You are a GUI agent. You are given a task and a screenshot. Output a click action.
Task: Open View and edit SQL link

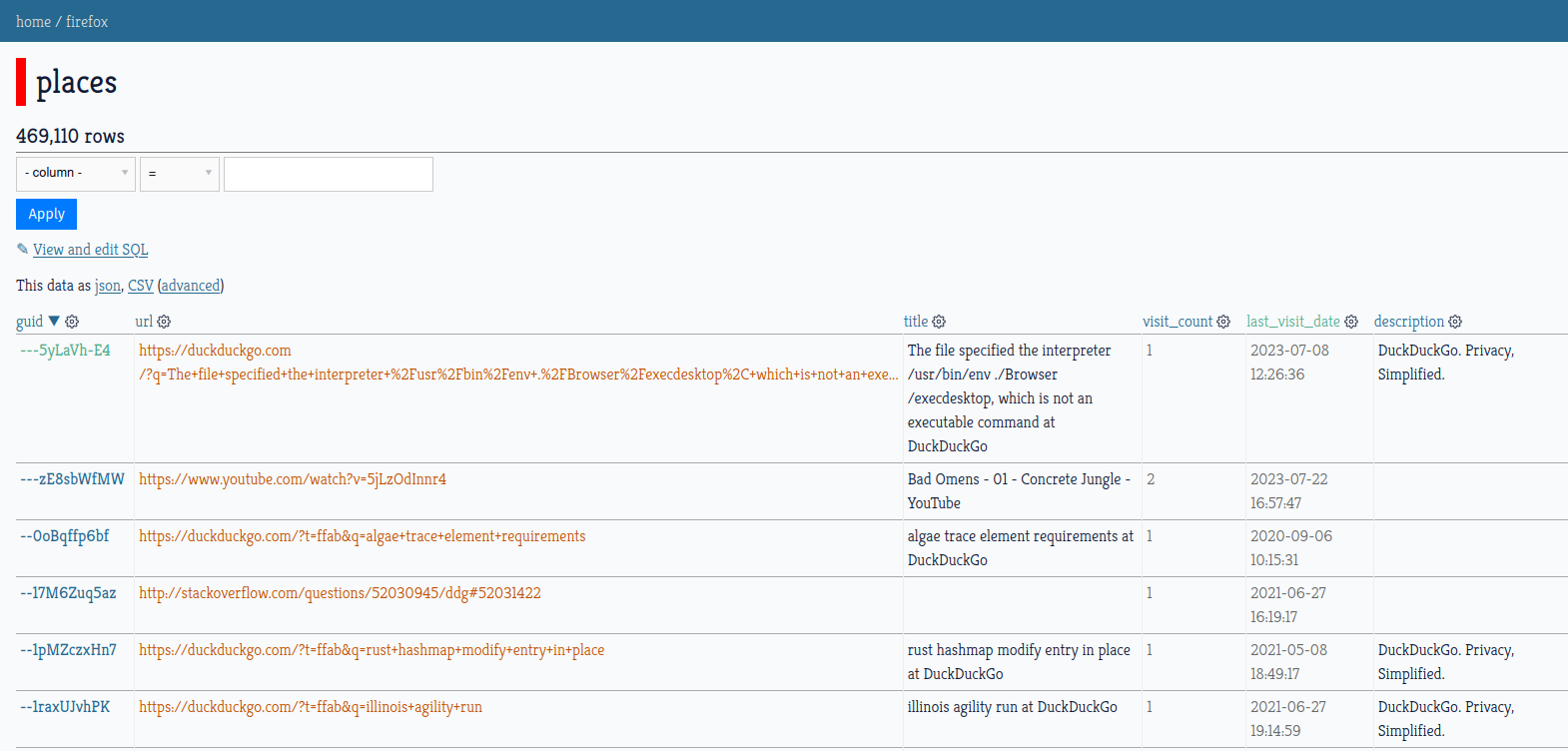click(x=90, y=250)
